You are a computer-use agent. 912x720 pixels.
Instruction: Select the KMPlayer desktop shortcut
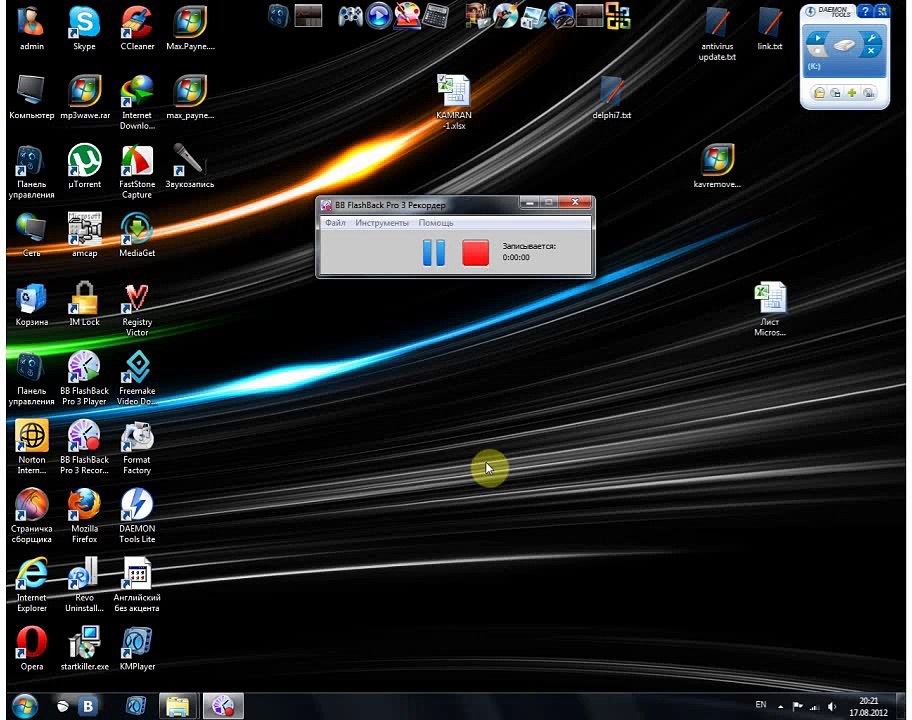click(137, 648)
